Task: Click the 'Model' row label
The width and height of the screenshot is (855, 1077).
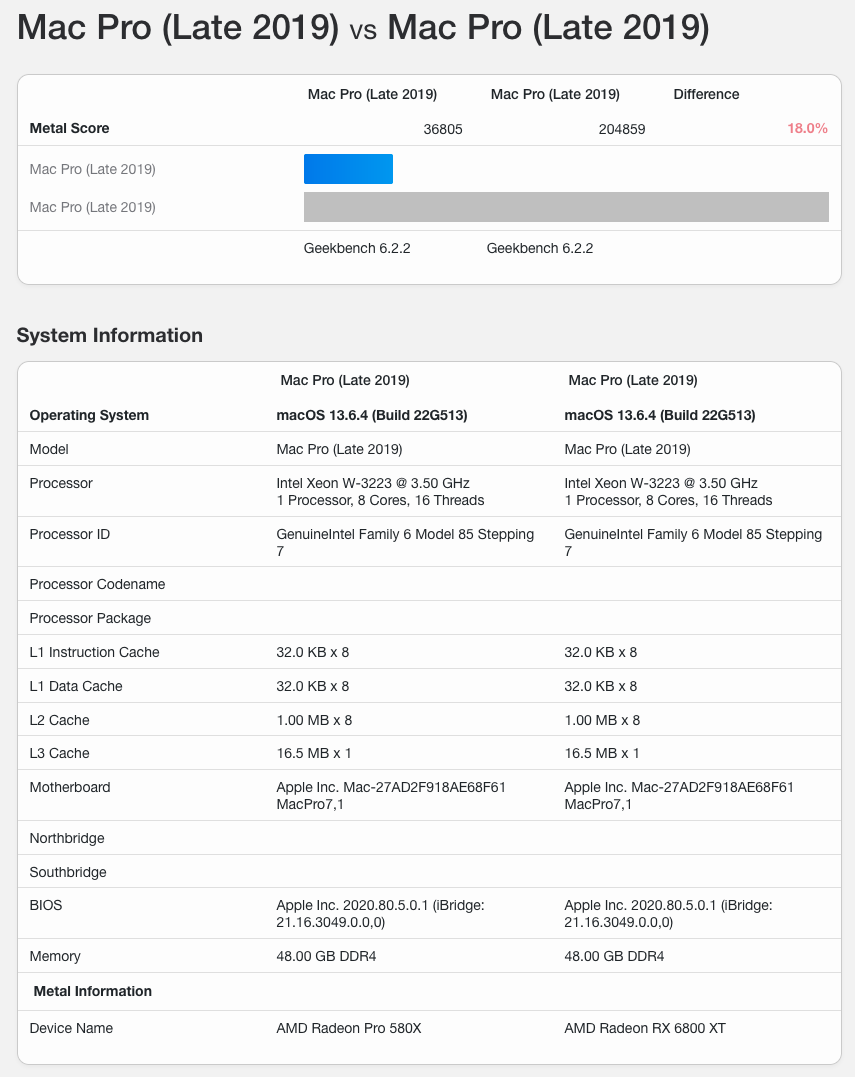Action: 49,449
